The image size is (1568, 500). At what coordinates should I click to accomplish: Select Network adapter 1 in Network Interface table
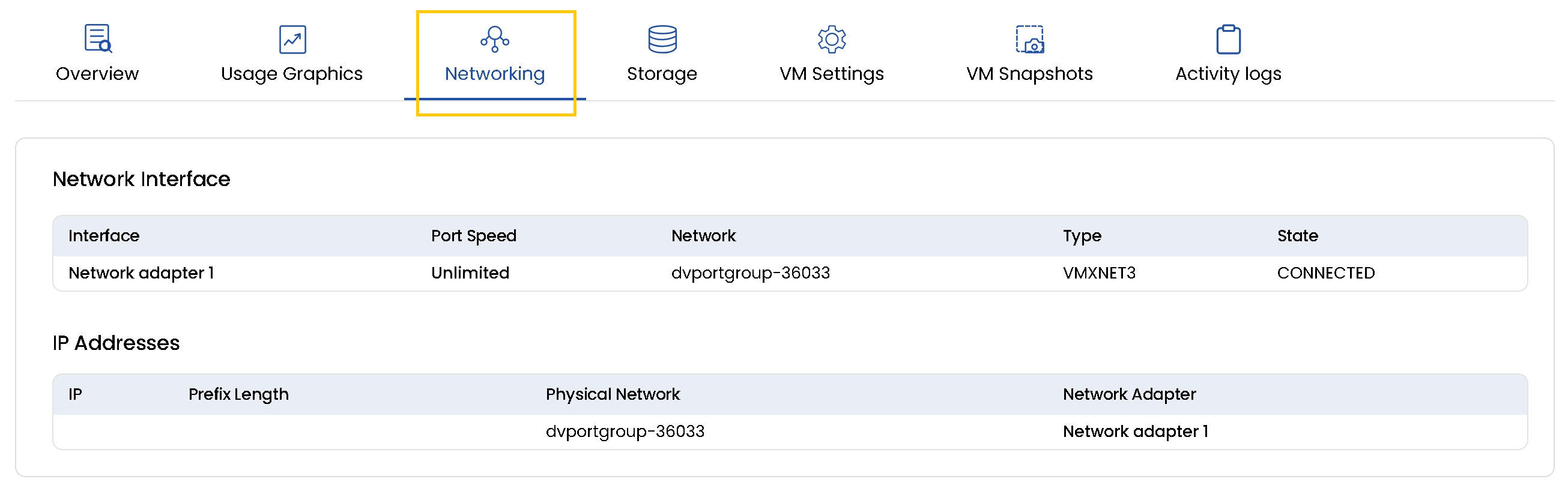point(141,273)
